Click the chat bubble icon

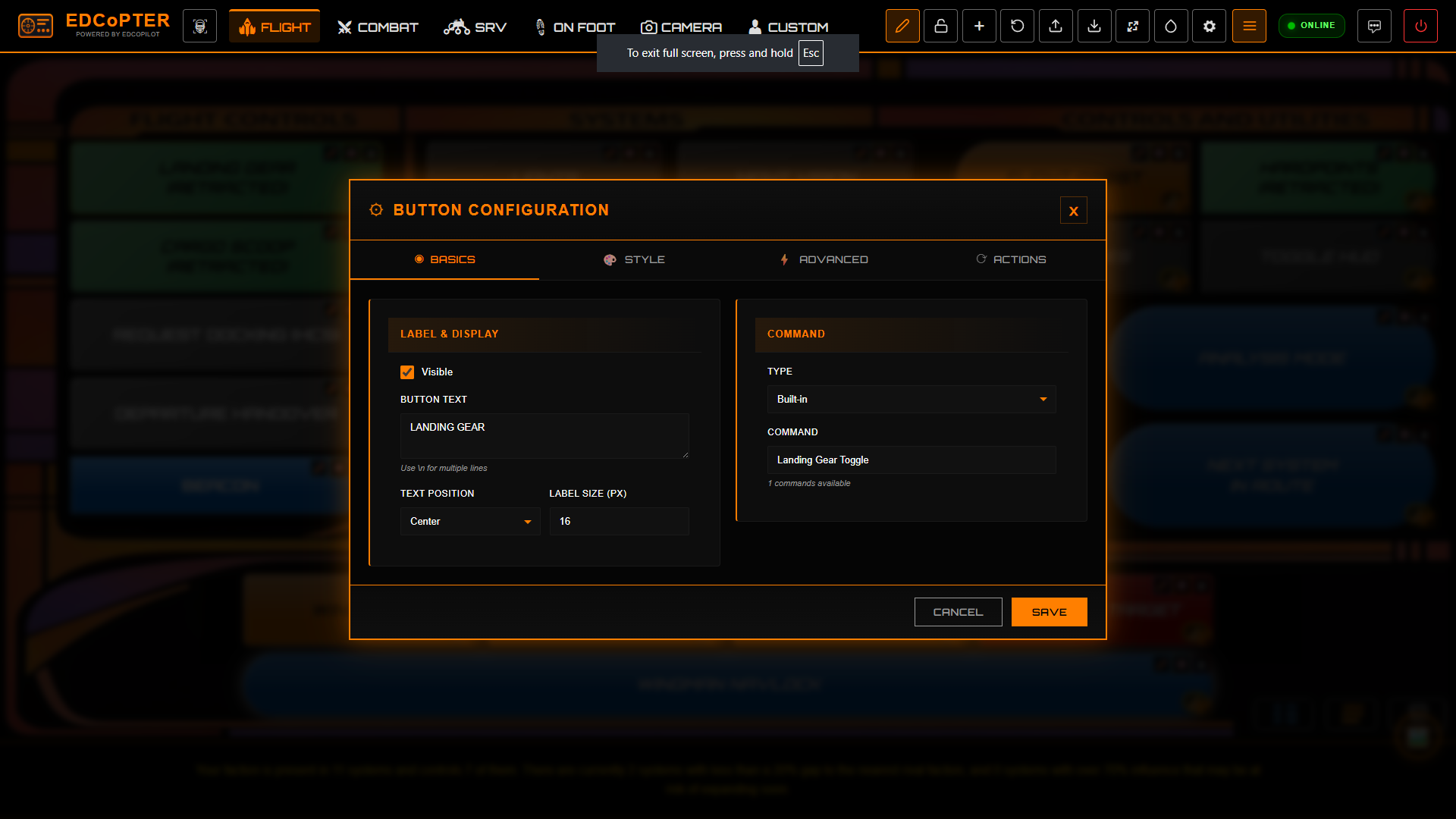pyautogui.click(x=1374, y=25)
